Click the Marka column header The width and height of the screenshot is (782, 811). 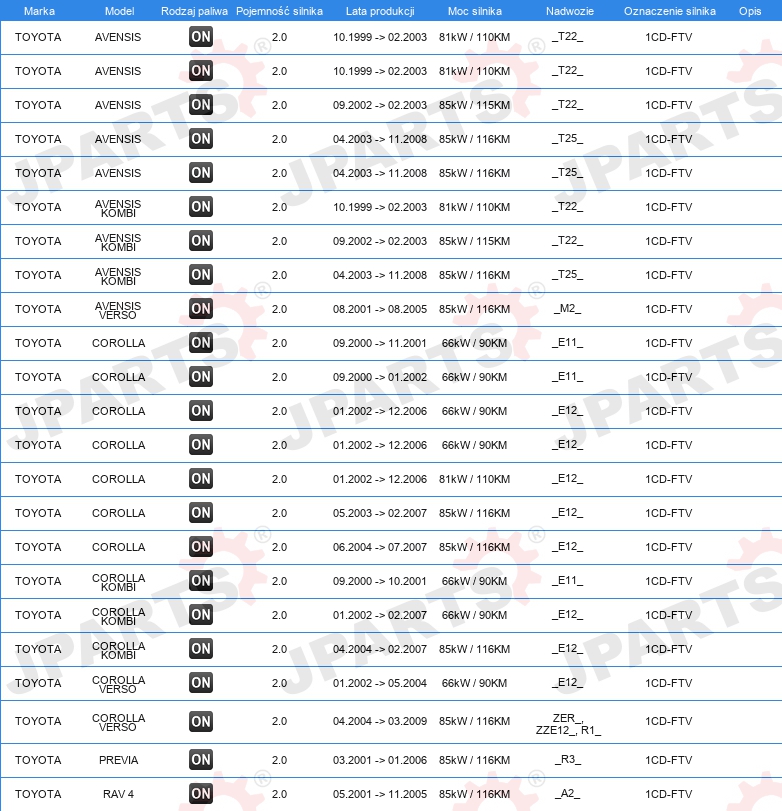[39, 11]
